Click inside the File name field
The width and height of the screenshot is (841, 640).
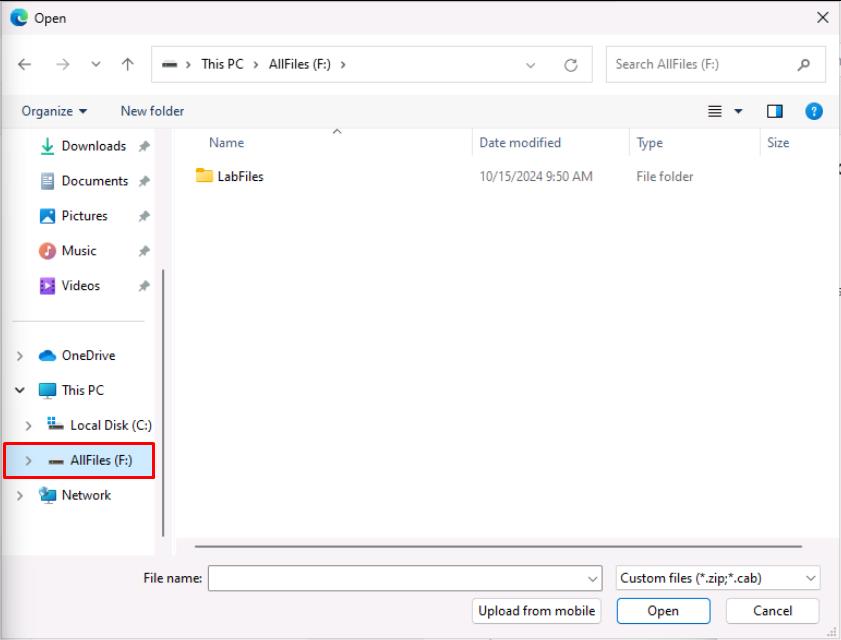(x=400, y=577)
